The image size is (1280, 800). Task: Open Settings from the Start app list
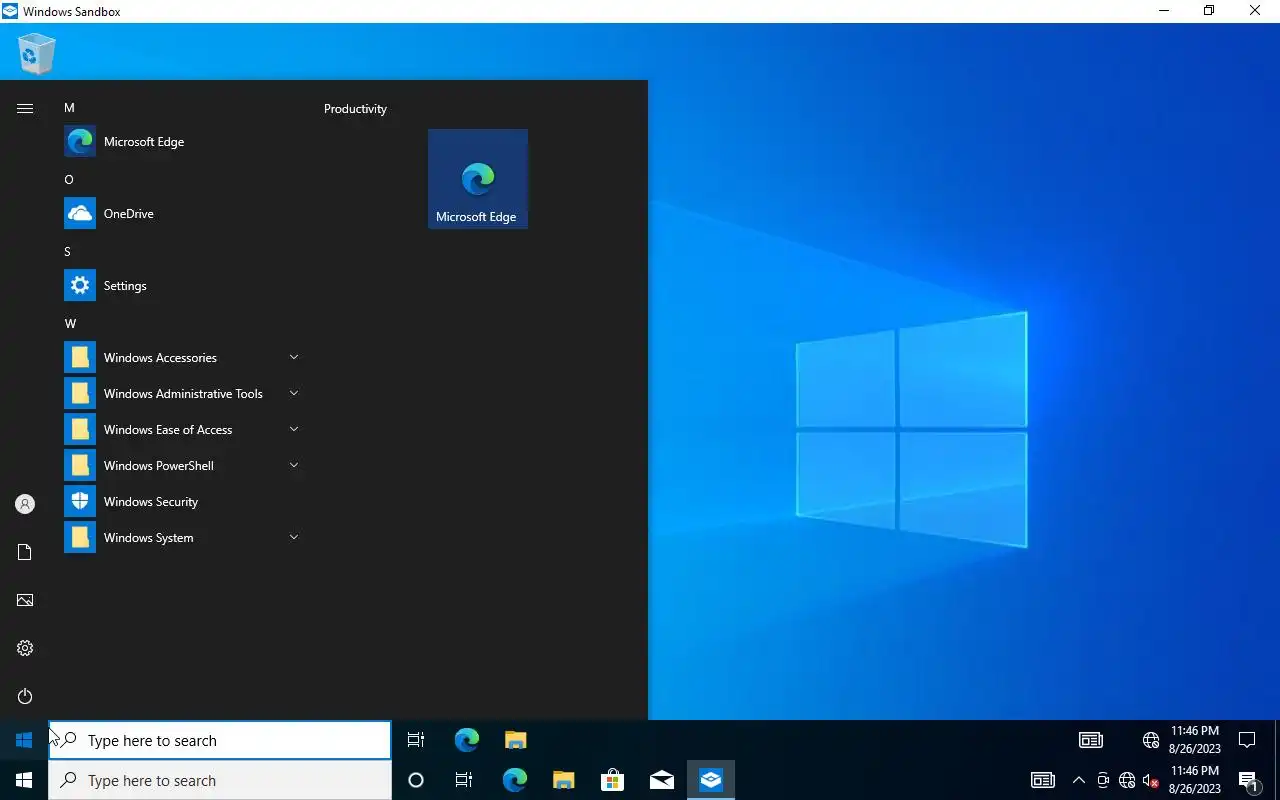tap(182, 286)
